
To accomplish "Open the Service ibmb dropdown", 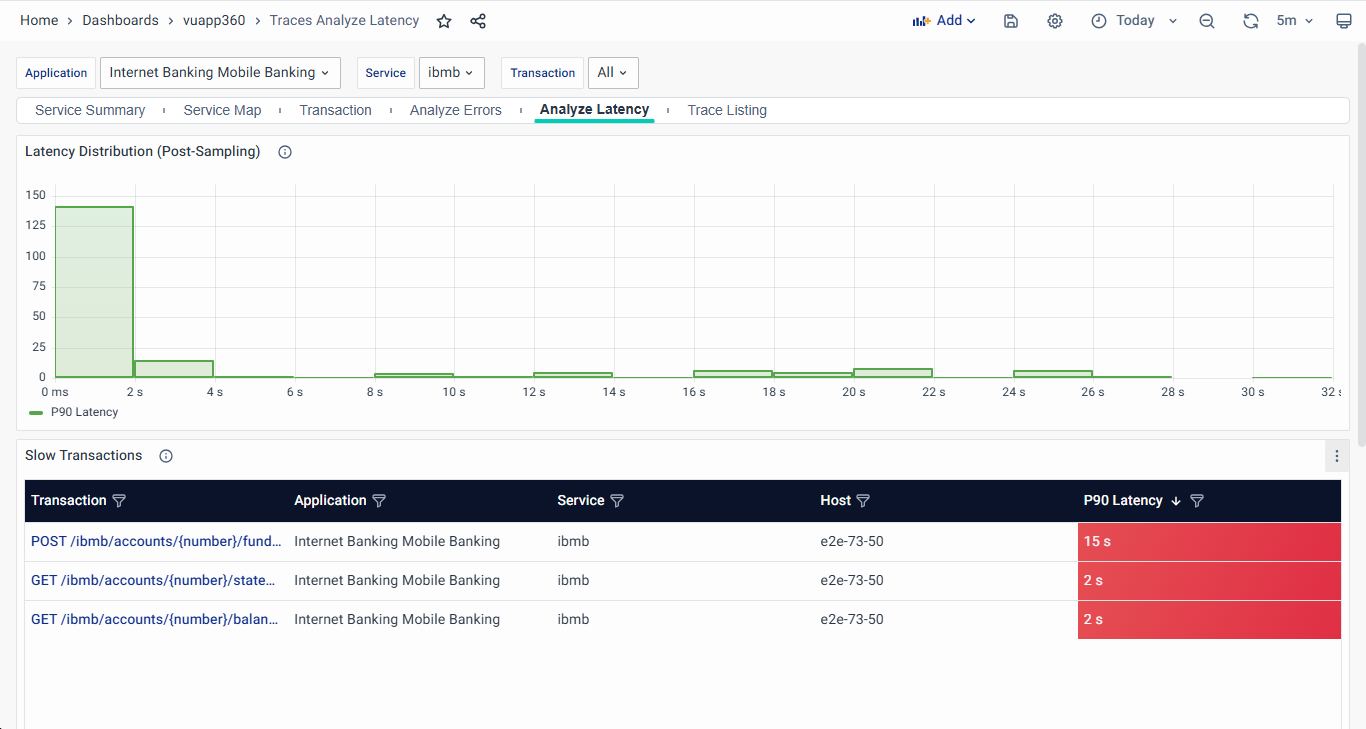I will [x=451, y=73].
